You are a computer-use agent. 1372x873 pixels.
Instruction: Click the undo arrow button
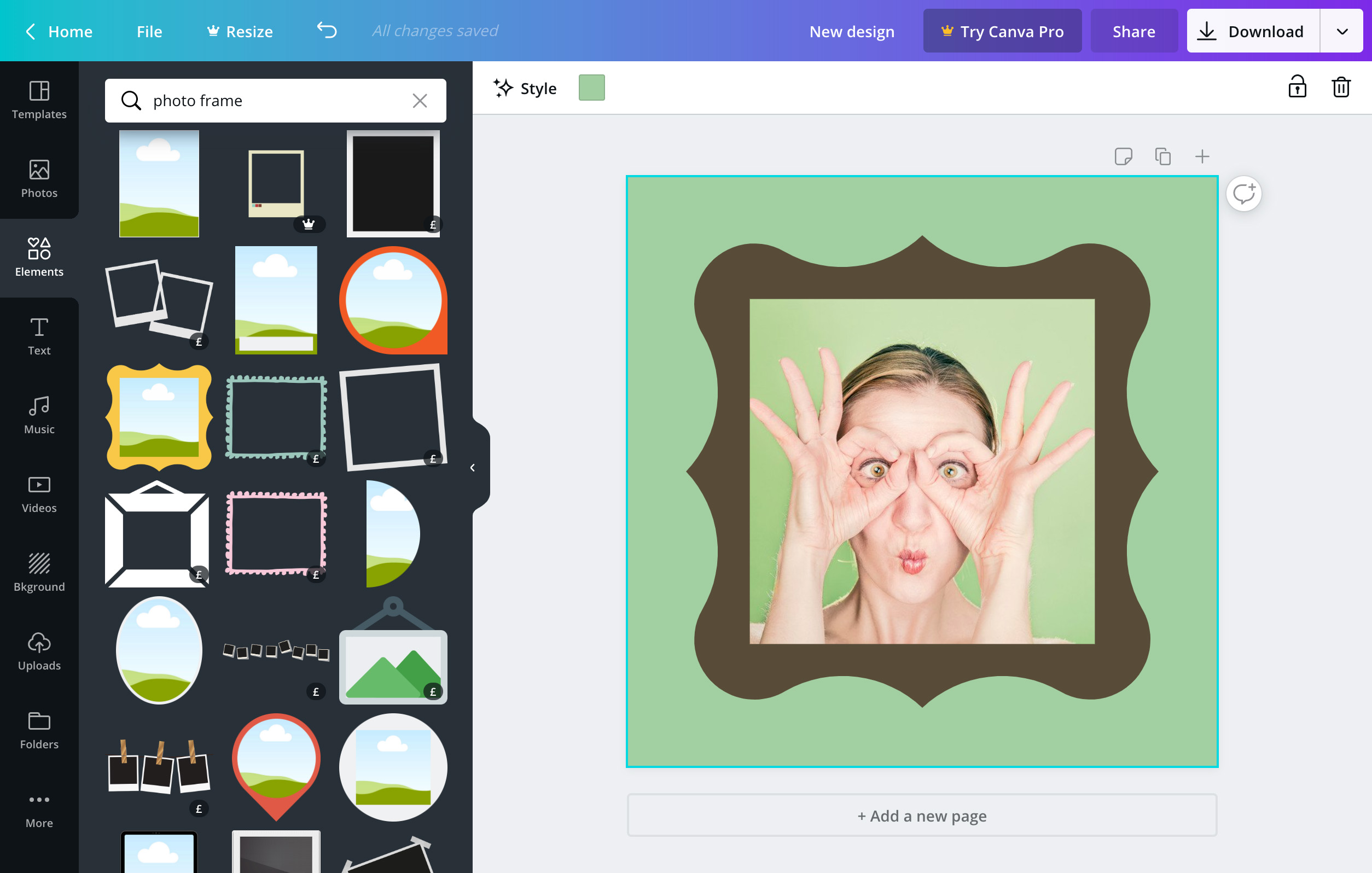point(327,30)
